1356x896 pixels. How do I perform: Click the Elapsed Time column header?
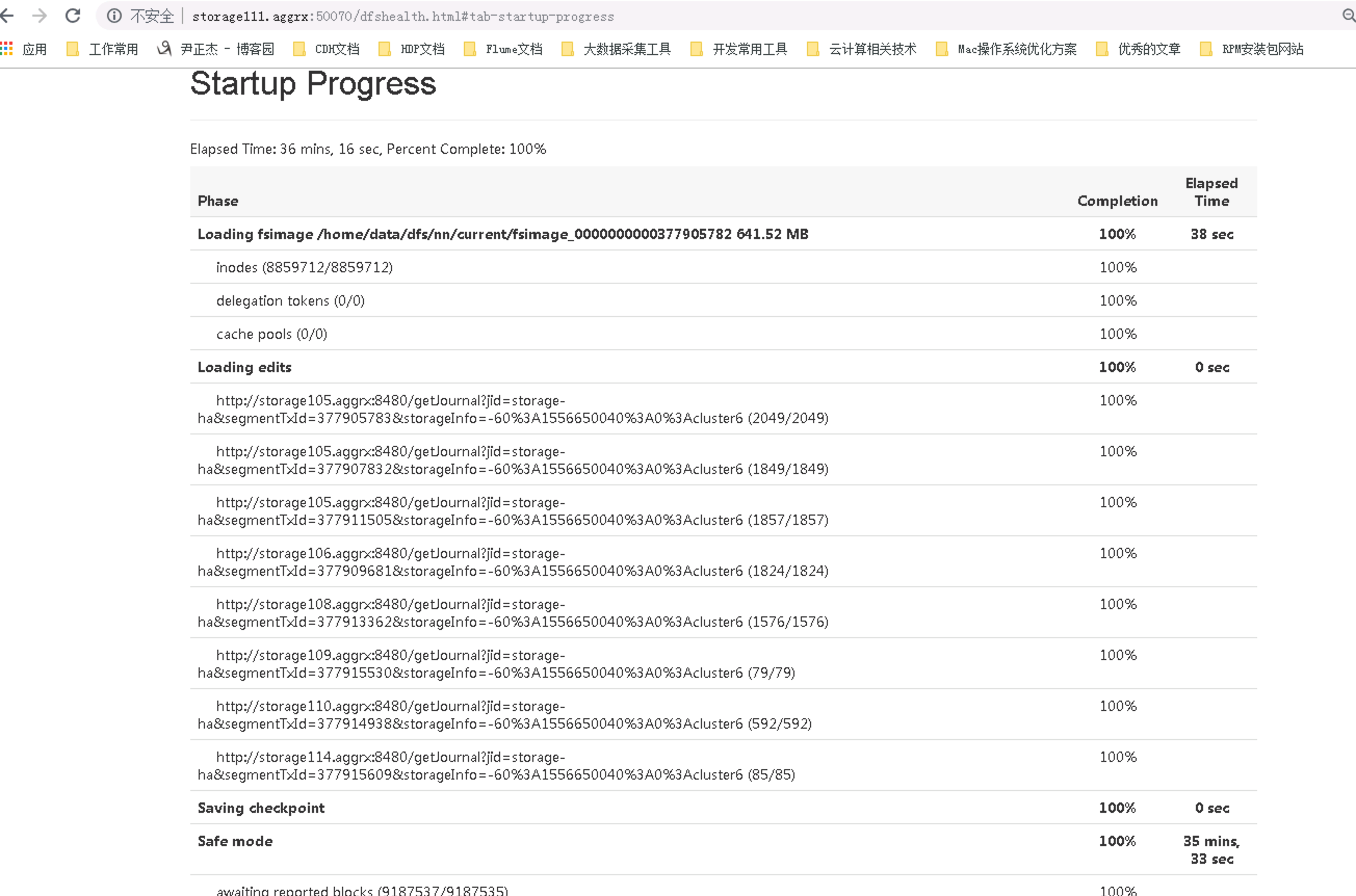click(x=1211, y=192)
